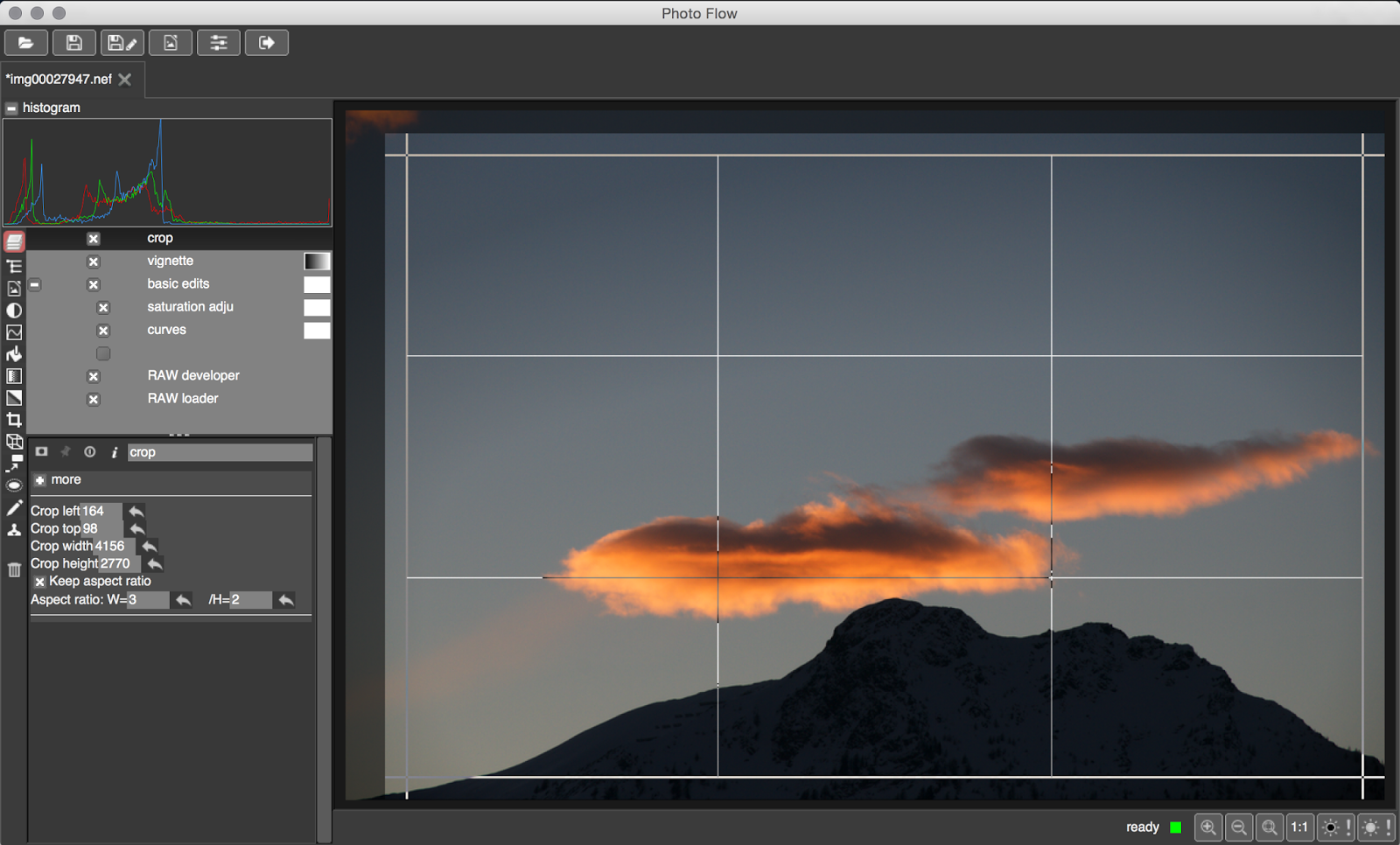Edit the crop layer name field
The image size is (1400, 845).
click(x=220, y=452)
